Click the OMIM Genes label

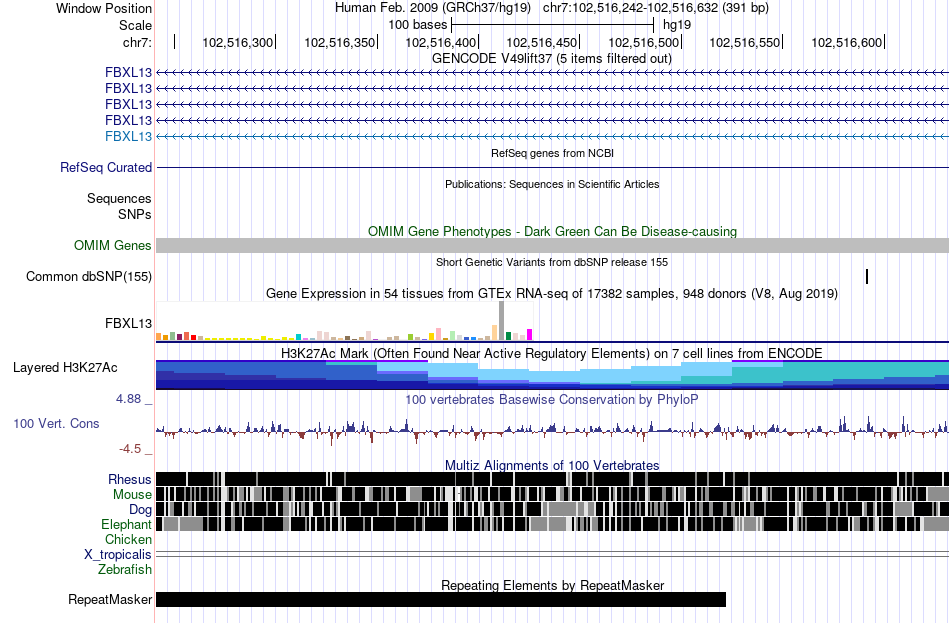point(113,245)
